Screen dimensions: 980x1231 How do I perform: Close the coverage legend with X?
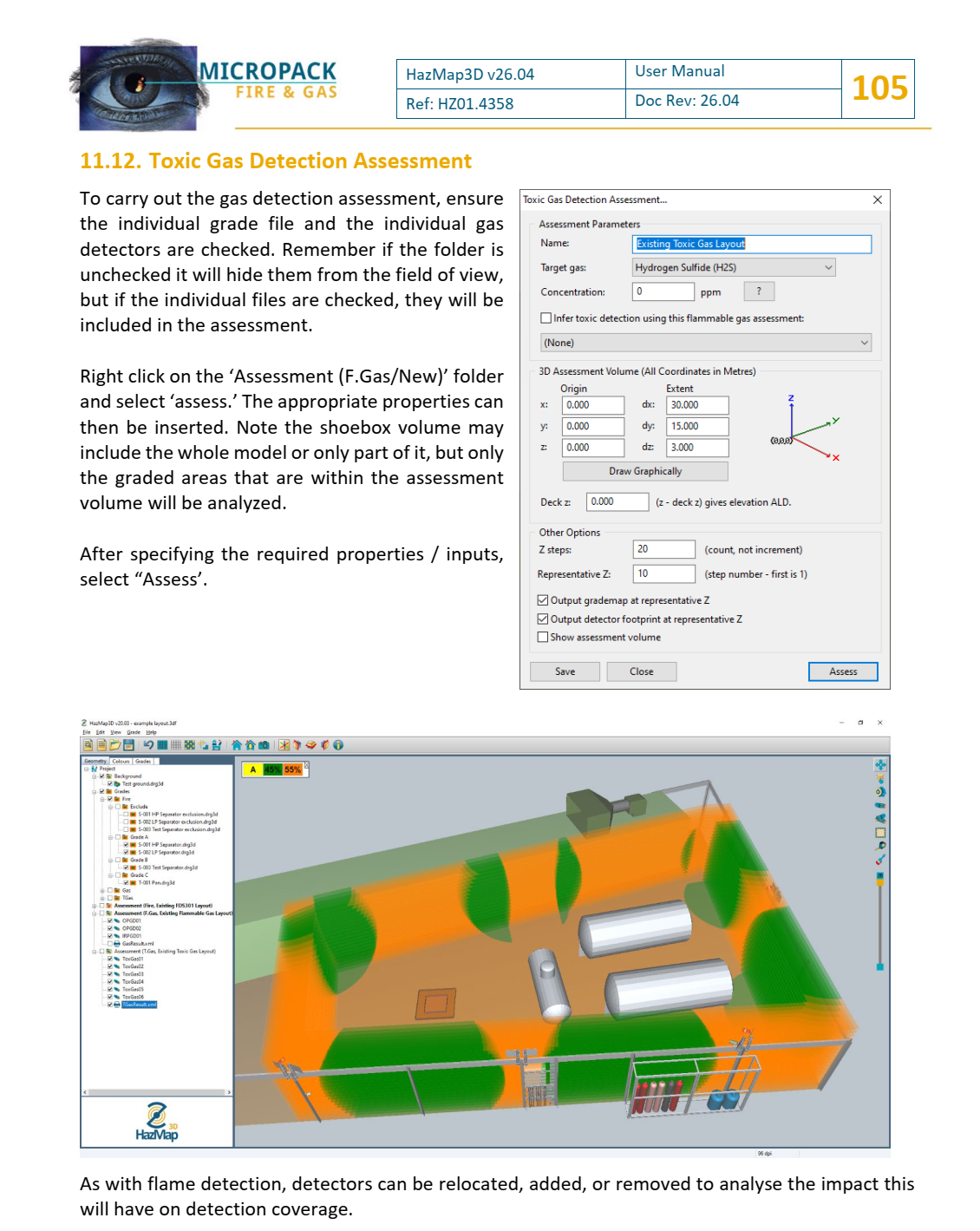[306, 765]
